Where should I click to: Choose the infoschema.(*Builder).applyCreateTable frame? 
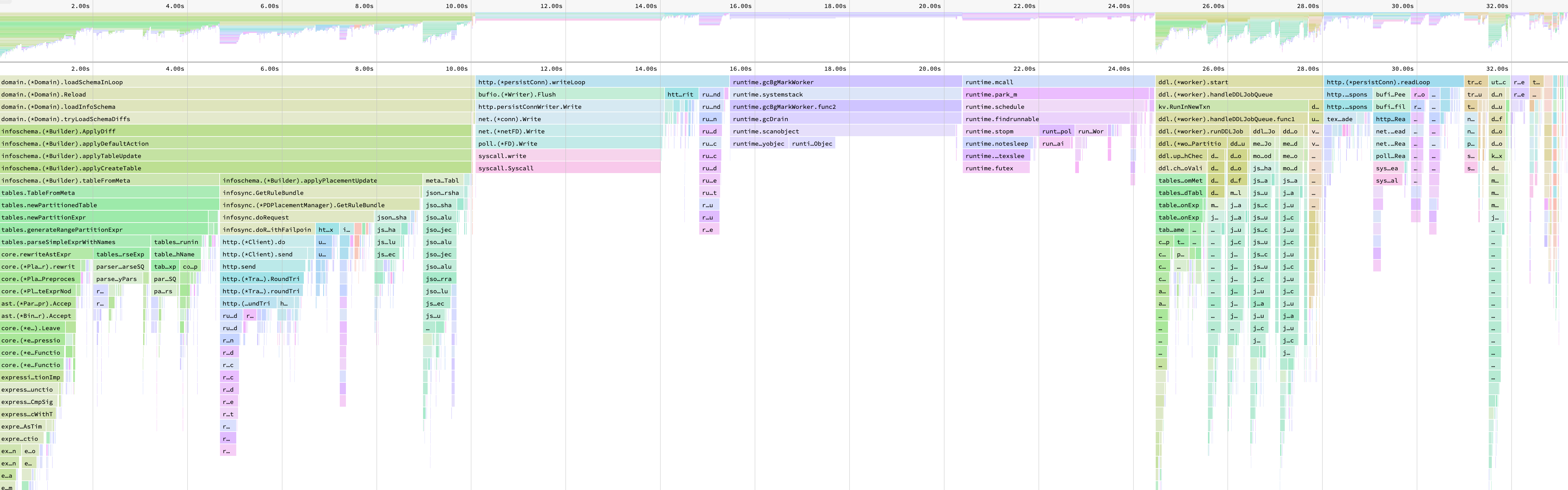[236, 168]
